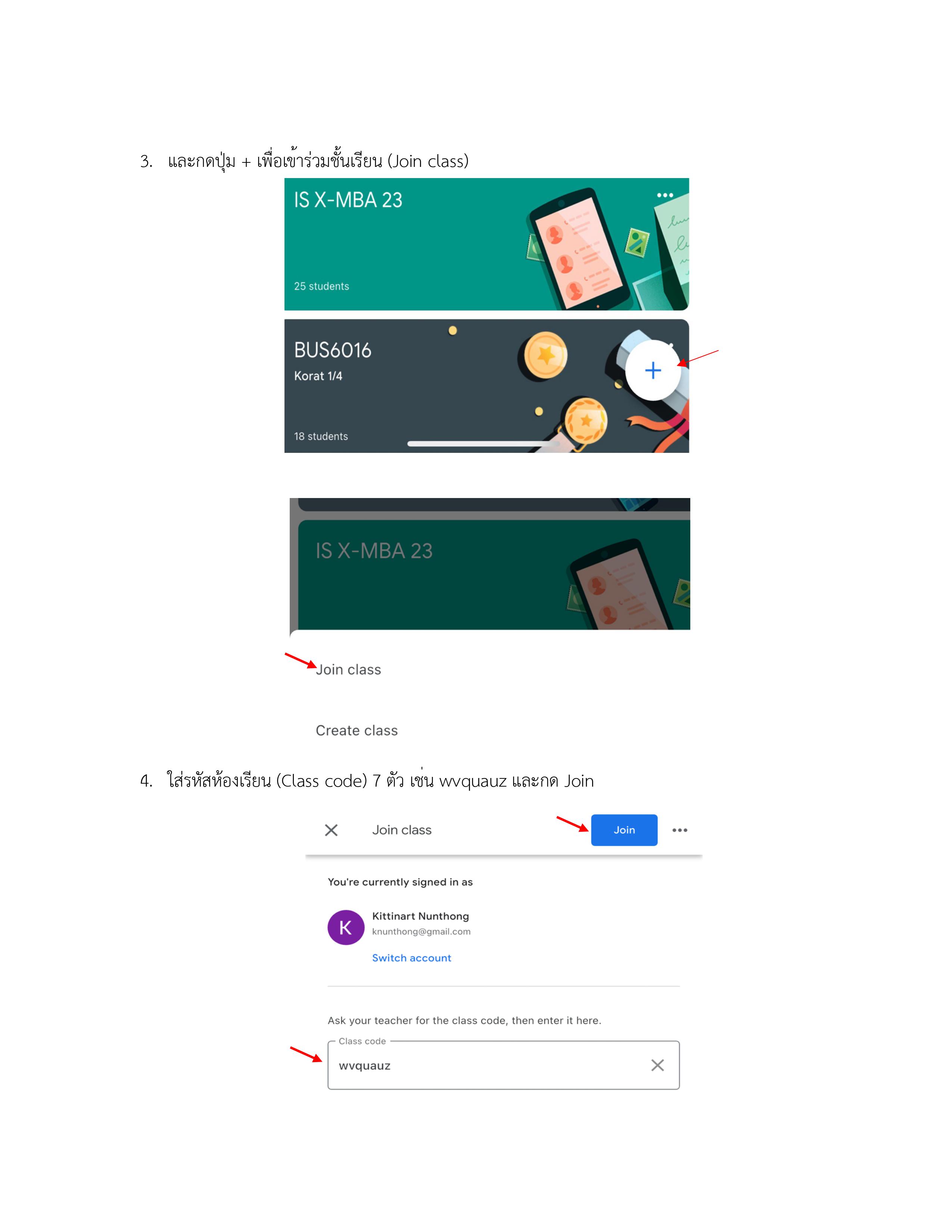Open the three-dot menu on IS X-MBA 23 card
Viewport: 952px width, 1232px height.
(665, 195)
